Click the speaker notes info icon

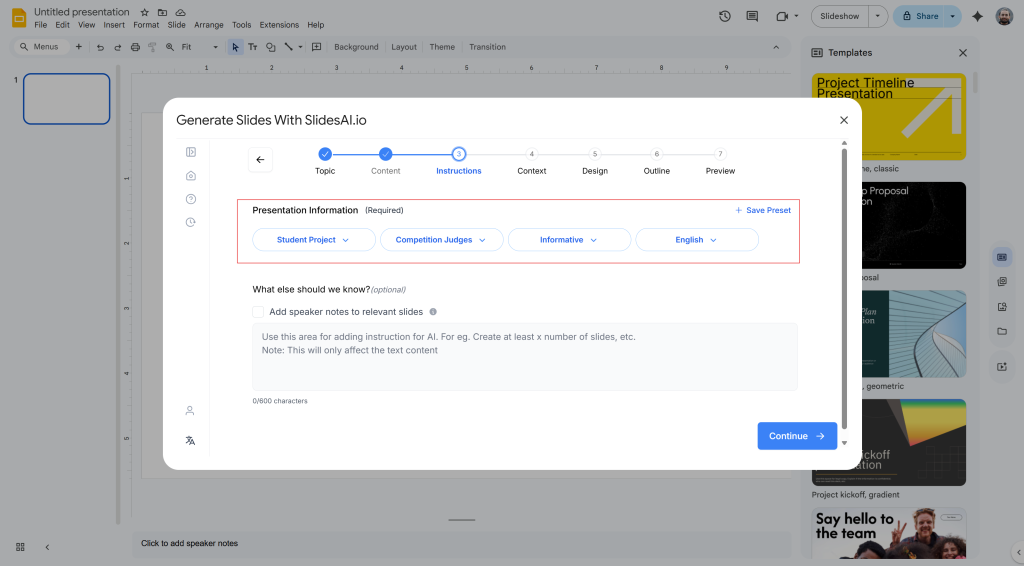[433, 312]
